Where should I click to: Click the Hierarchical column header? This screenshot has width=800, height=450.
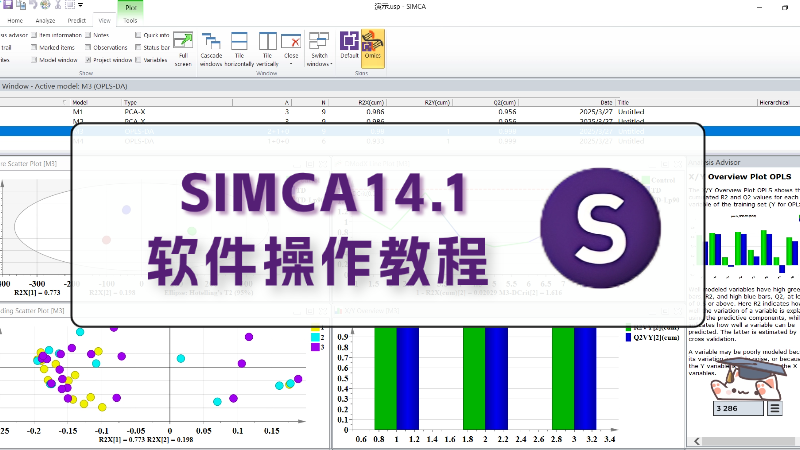(774, 103)
